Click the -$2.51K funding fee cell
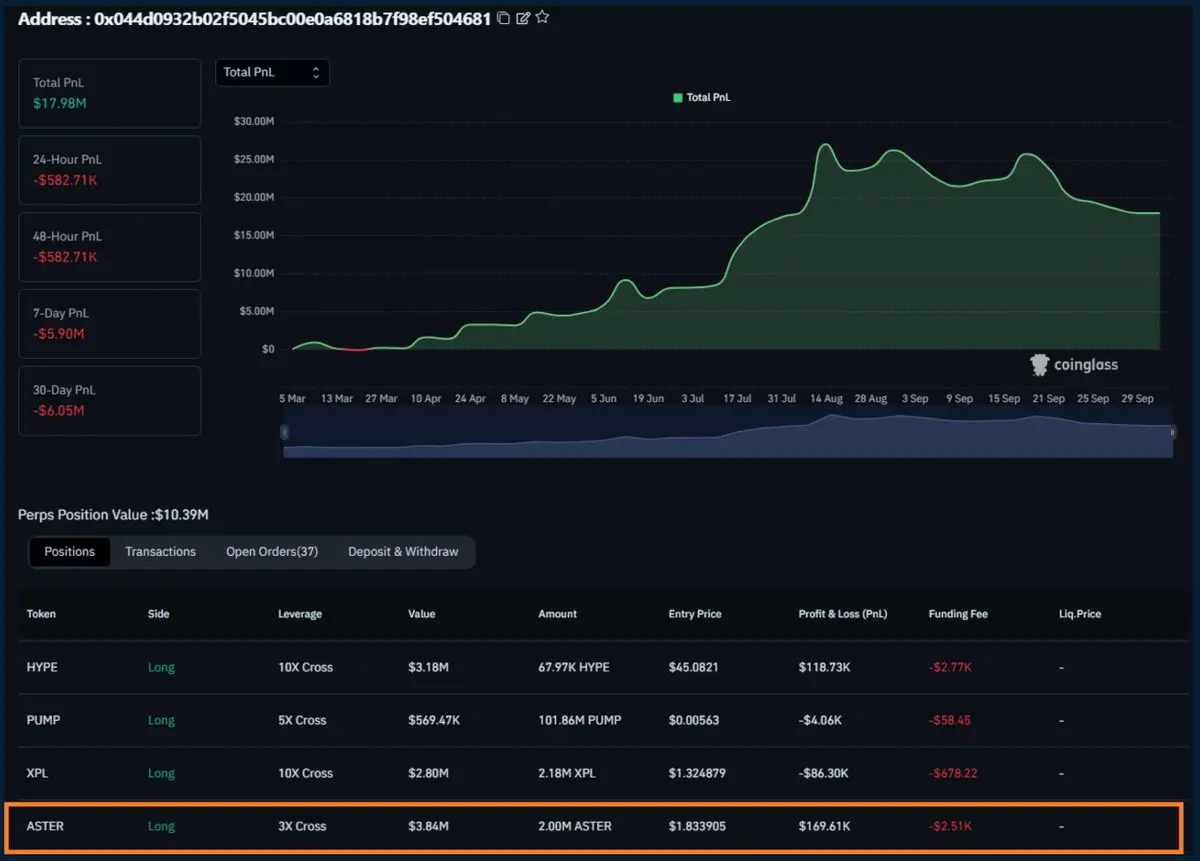 pyautogui.click(x=950, y=826)
